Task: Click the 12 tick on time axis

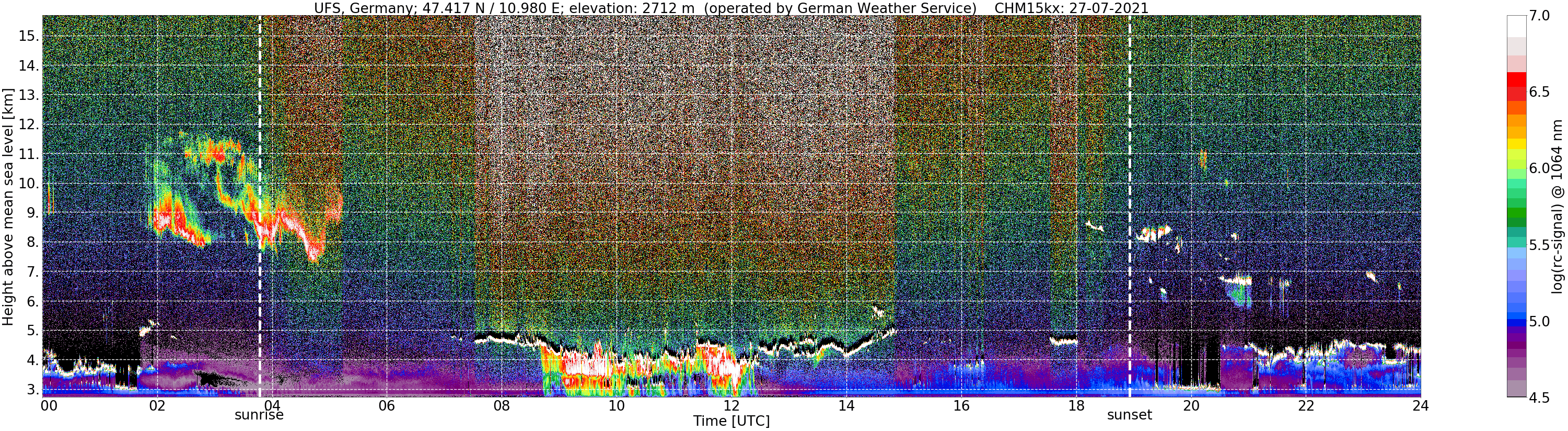Action: coord(731,405)
